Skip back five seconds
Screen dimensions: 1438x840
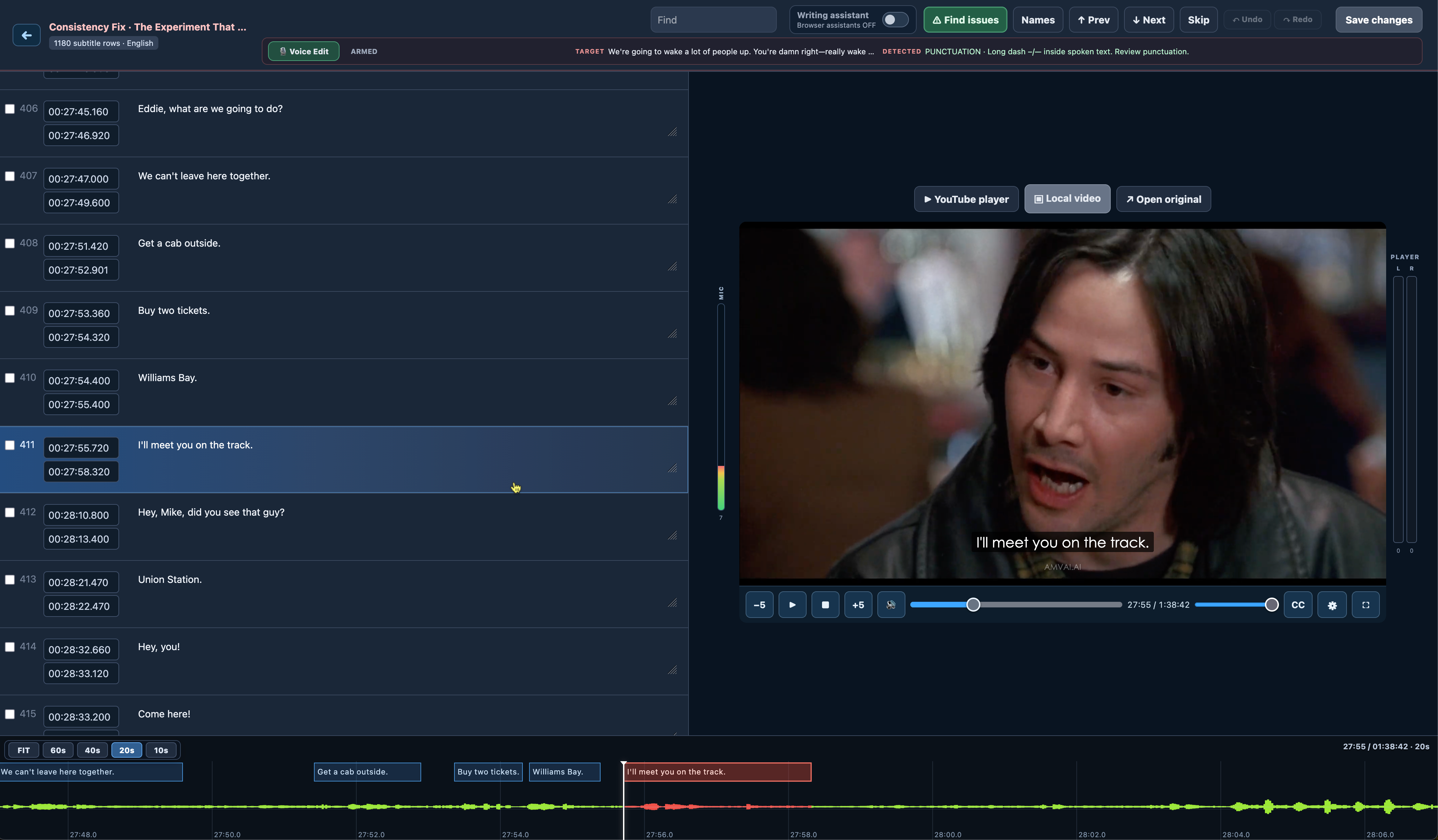[760, 605]
